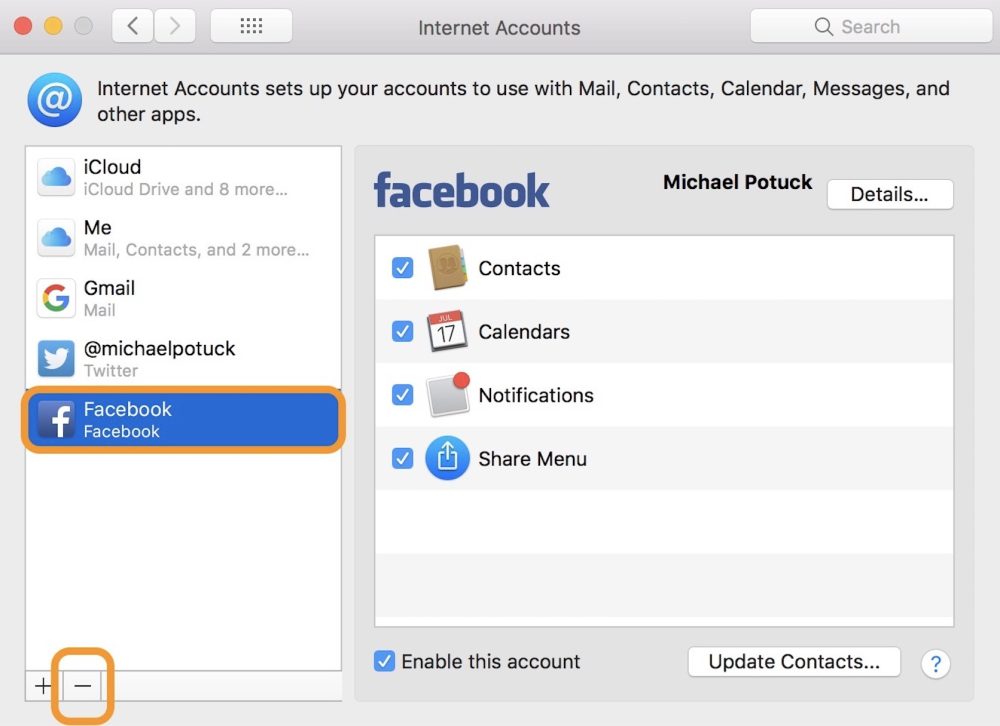Click the Calendars app icon
1000x726 pixels.
point(447,331)
